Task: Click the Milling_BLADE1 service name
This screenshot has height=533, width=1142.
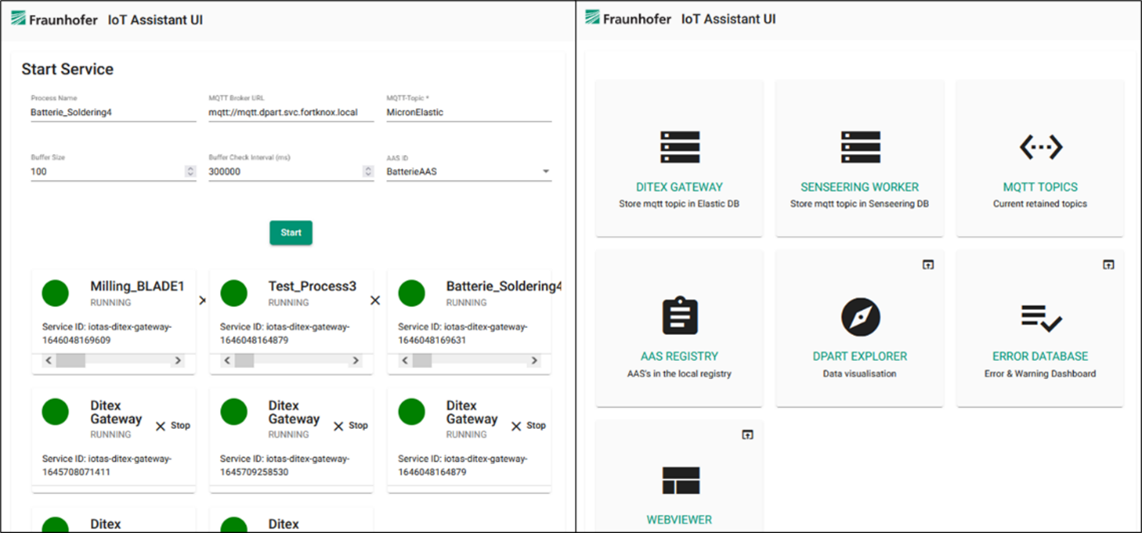Action: [x=137, y=286]
